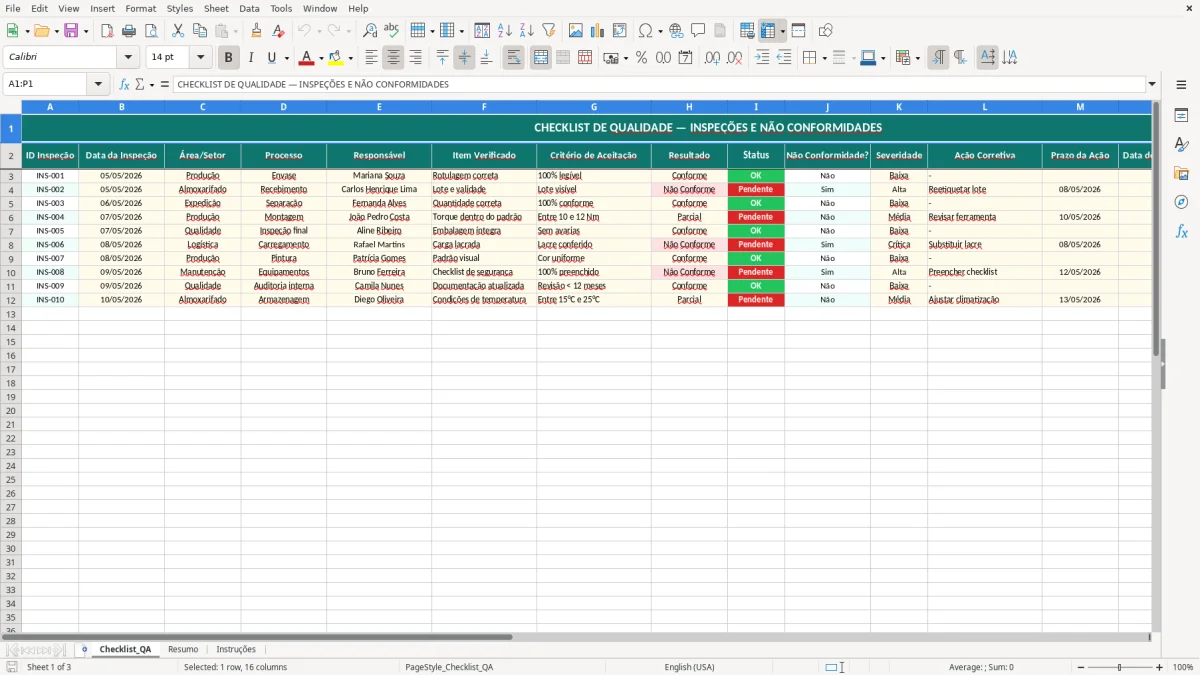Click the Clear Direct Formatting icon
The width and height of the screenshot is (1200, 675).
tap(278, 31)
